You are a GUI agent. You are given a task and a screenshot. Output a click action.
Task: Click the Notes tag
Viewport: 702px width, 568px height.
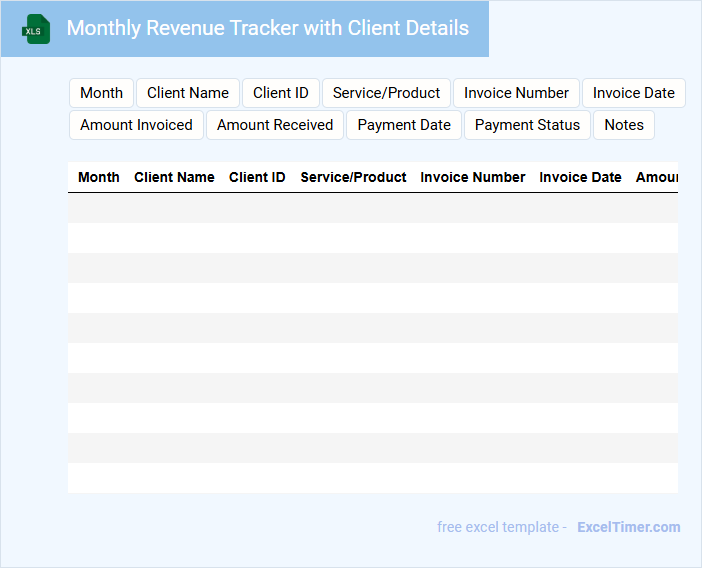pyautogui.click(x=624, y=125)
